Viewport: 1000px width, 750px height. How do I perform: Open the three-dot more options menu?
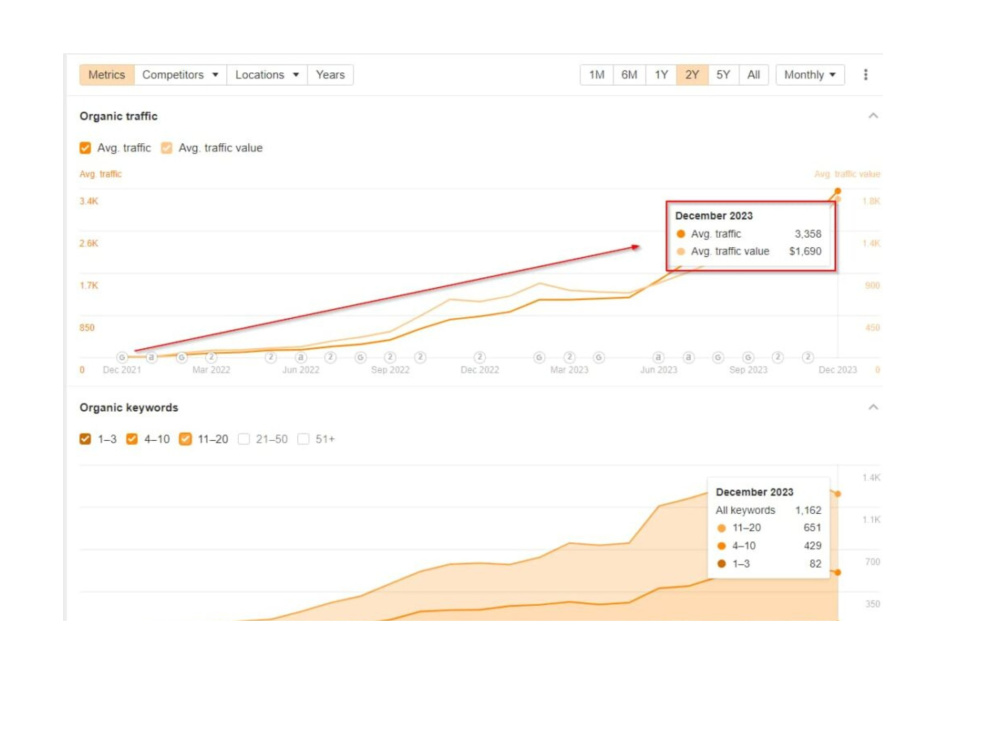(x=865, y=75)
